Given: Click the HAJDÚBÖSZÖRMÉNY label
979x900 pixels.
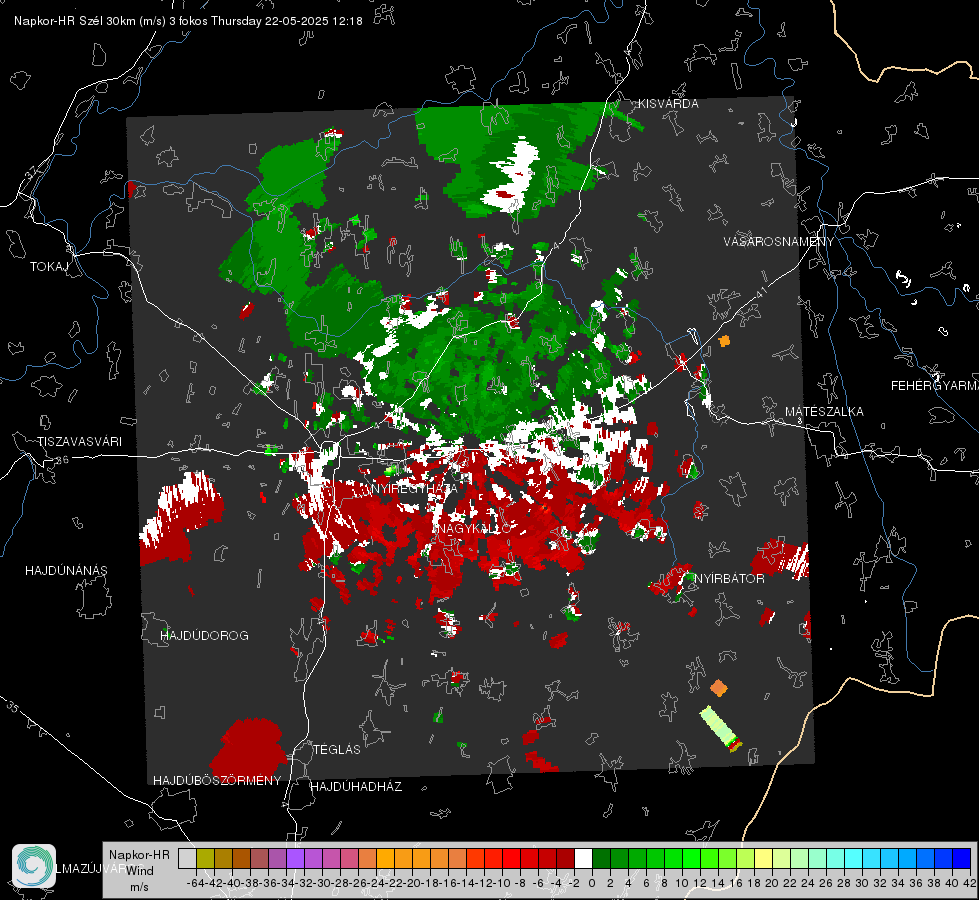Looking at the screenshot, I should 217,781.
